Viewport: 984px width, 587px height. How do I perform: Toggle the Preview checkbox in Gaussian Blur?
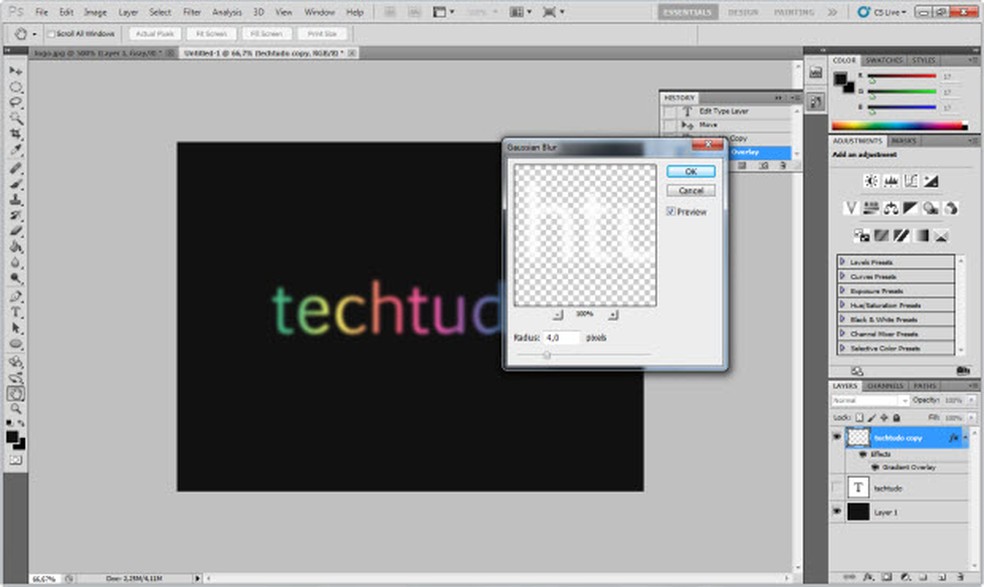coord(671,212)
